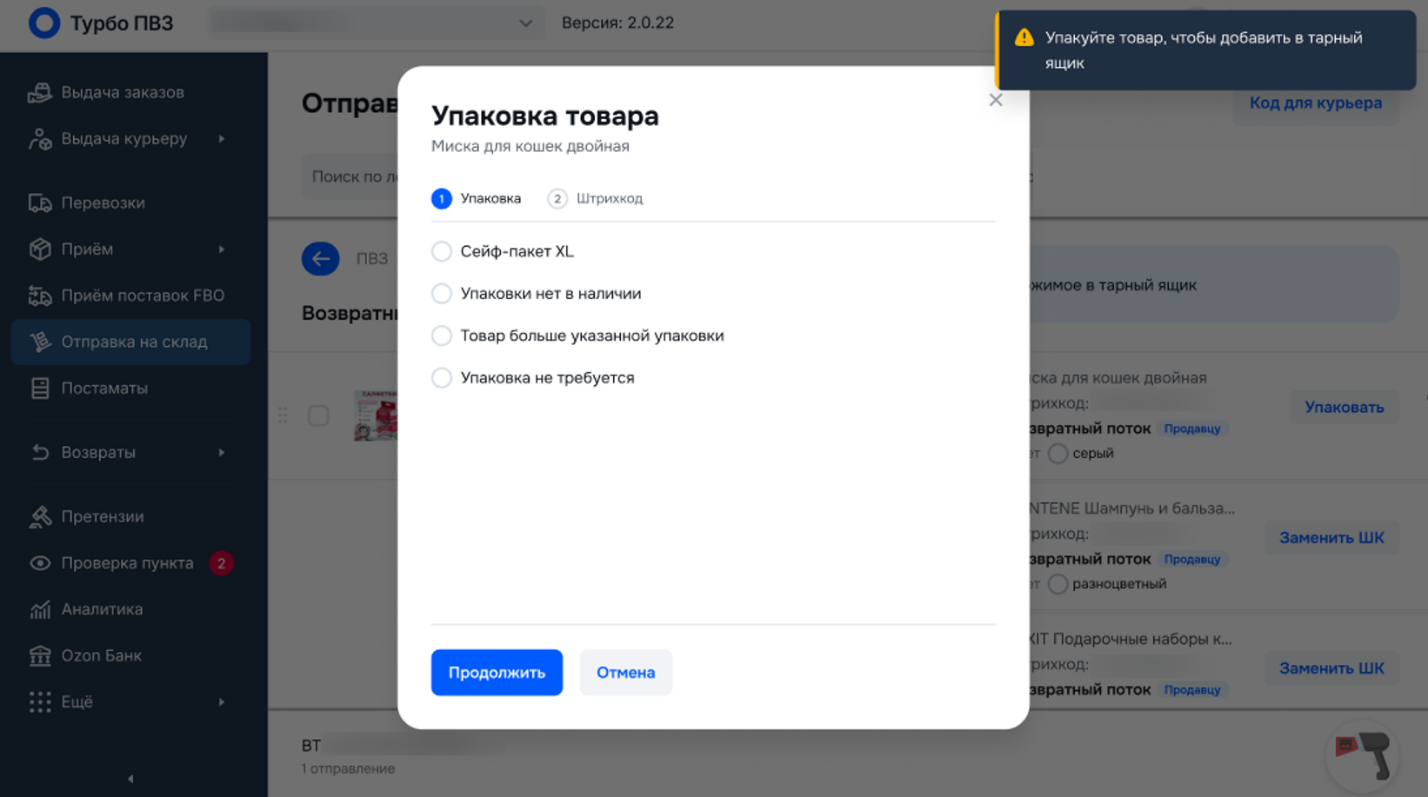
Task: Expand the Выдача курьеру submenu arrow
Action: pos(222,139)
